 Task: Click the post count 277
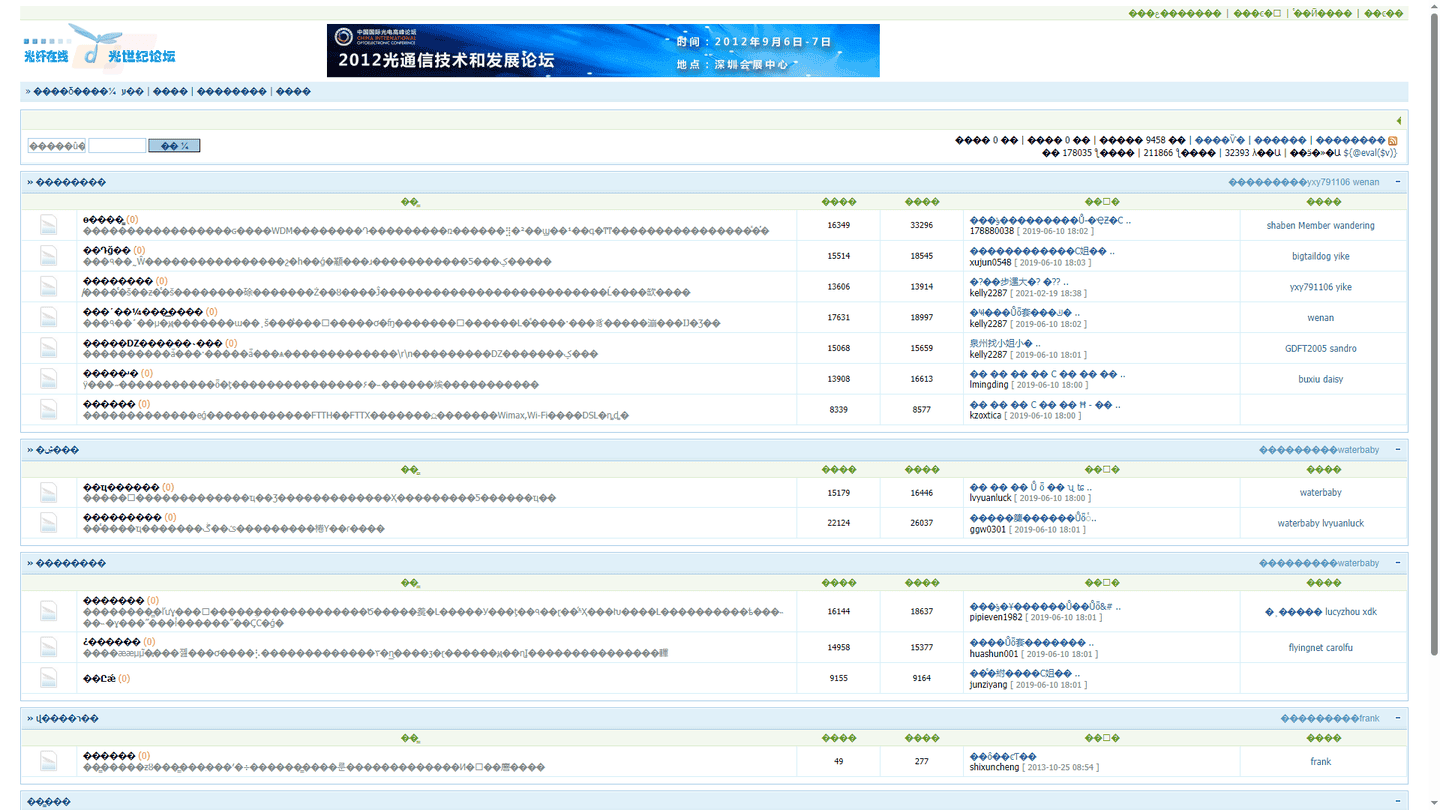(x=921, y=762)
